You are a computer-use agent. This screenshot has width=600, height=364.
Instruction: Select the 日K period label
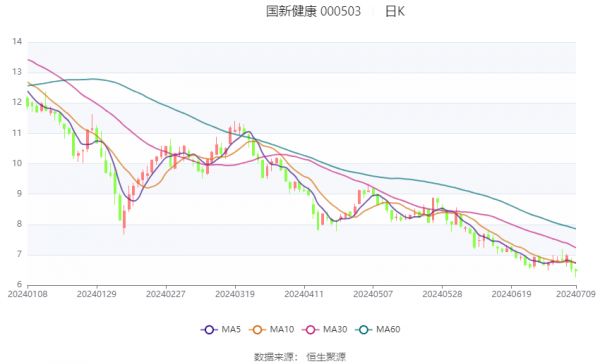(x=395, y=11)
